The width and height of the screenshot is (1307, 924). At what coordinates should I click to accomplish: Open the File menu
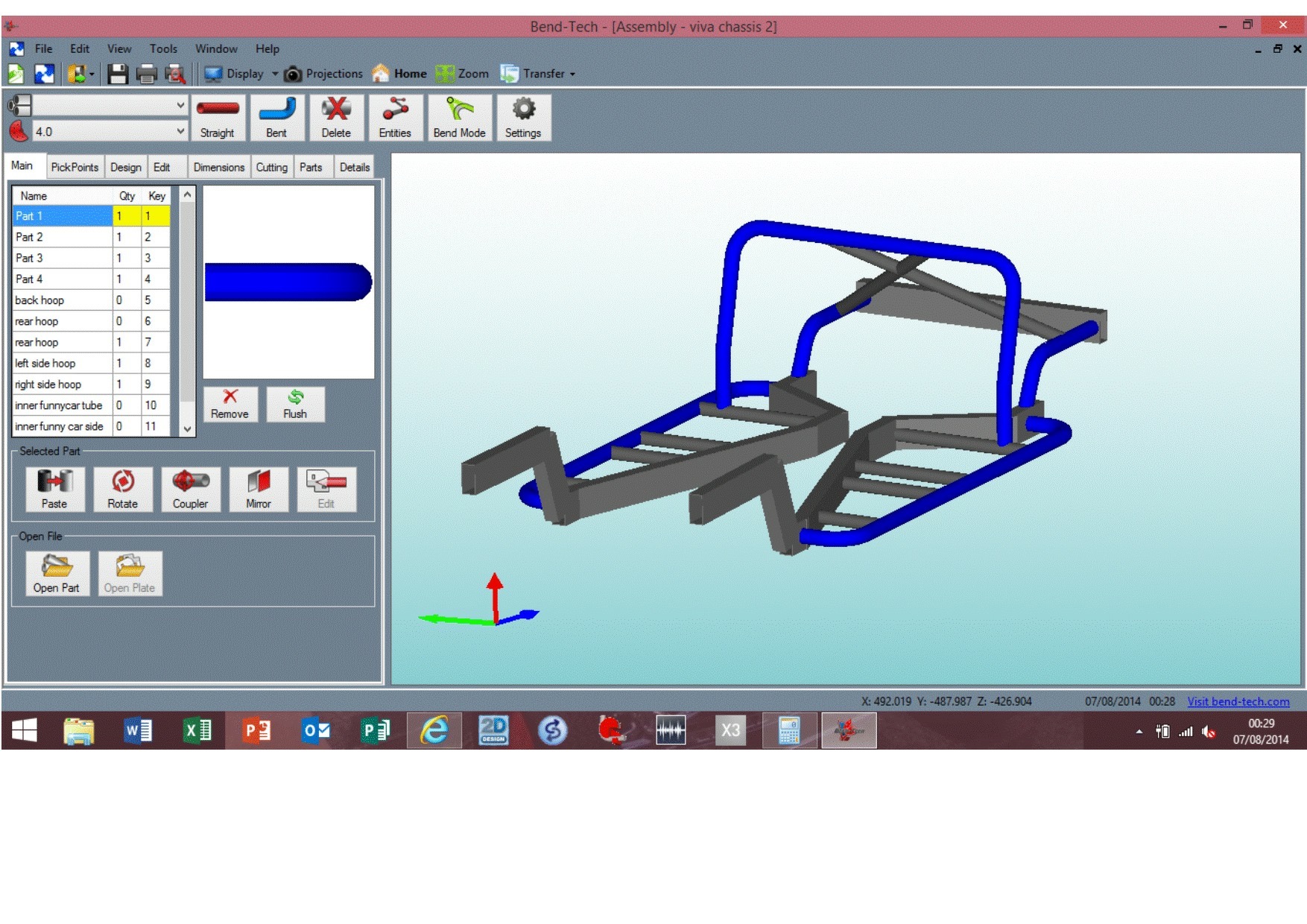pyautogui.click(x=44, y=48)
